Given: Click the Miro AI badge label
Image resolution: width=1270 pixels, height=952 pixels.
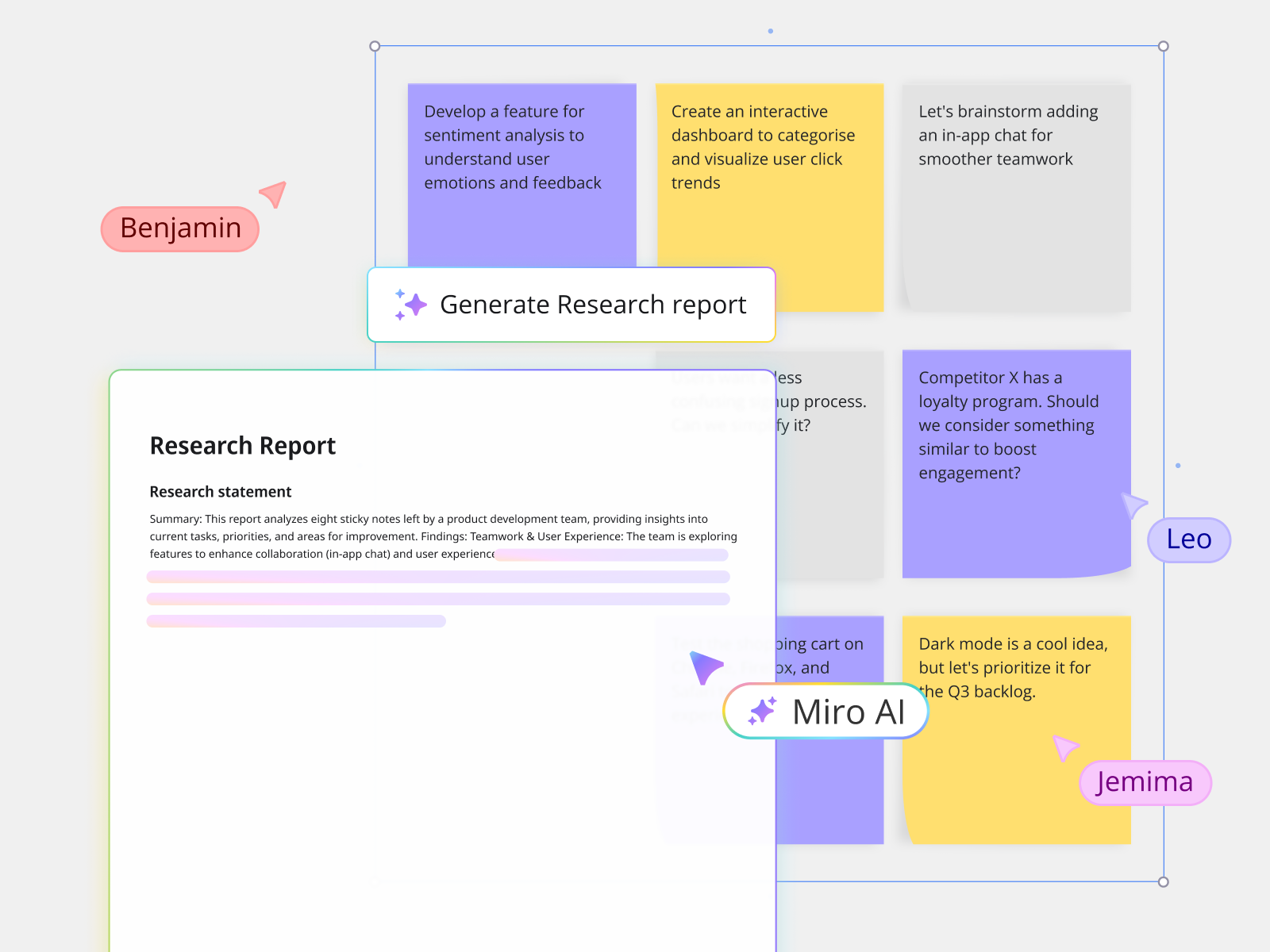Looking at the screenshot, I should (825, 712).
